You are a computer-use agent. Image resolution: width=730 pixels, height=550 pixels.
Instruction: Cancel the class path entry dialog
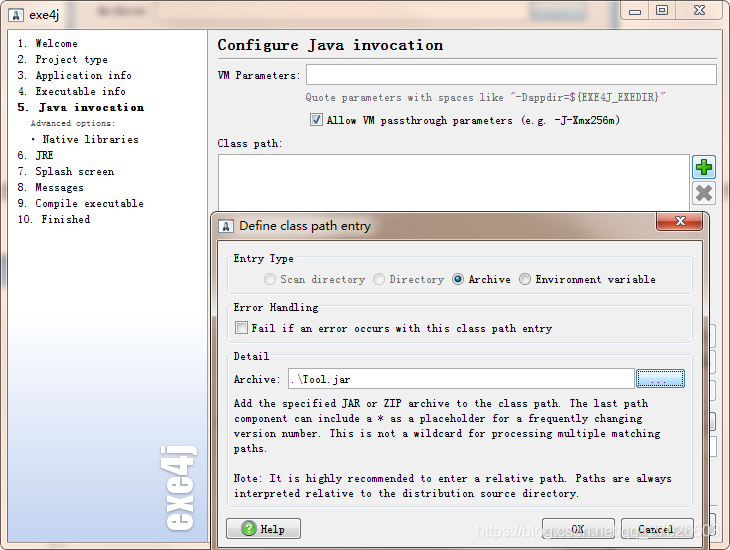click(x=657, y=529)
